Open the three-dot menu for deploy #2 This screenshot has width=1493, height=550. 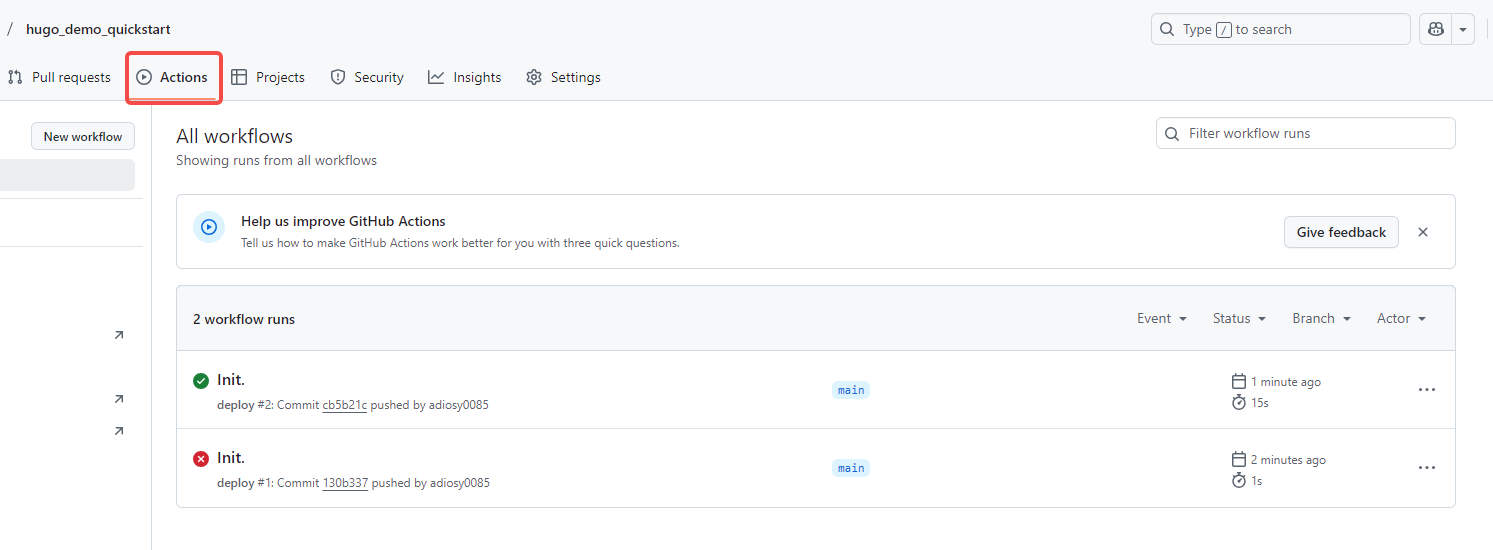pos(1427,390)
